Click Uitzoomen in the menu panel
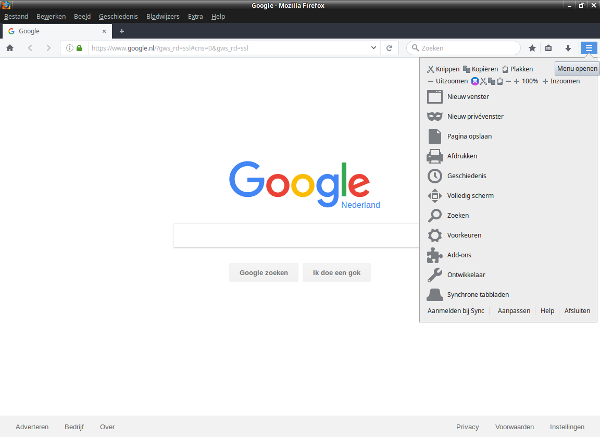Screen dimensions: 600x437 tap(448, 81)
